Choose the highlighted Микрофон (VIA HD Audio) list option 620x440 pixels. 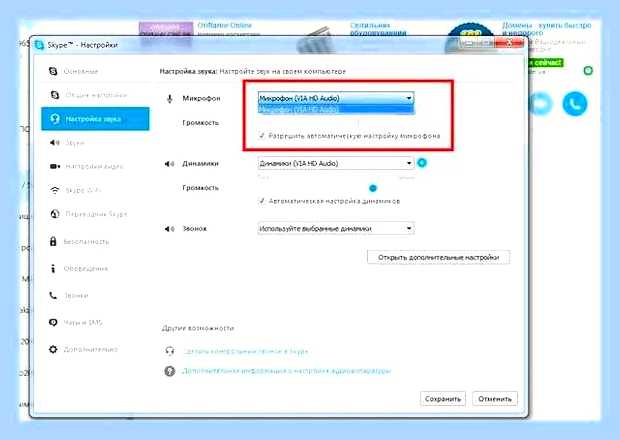[x=336, y=109]
